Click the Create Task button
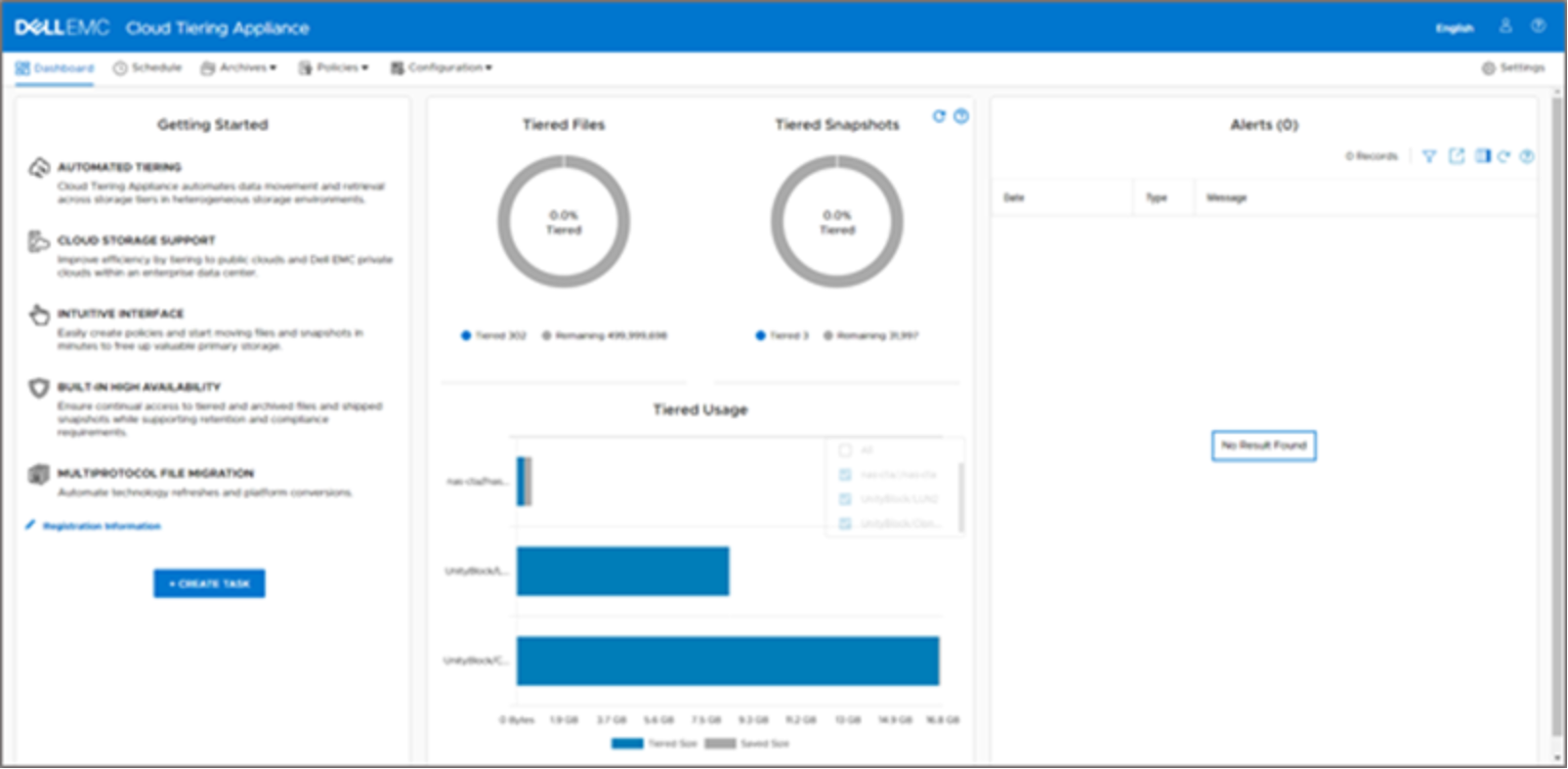This screenshot has height=769, width=1568. point(209,583)
